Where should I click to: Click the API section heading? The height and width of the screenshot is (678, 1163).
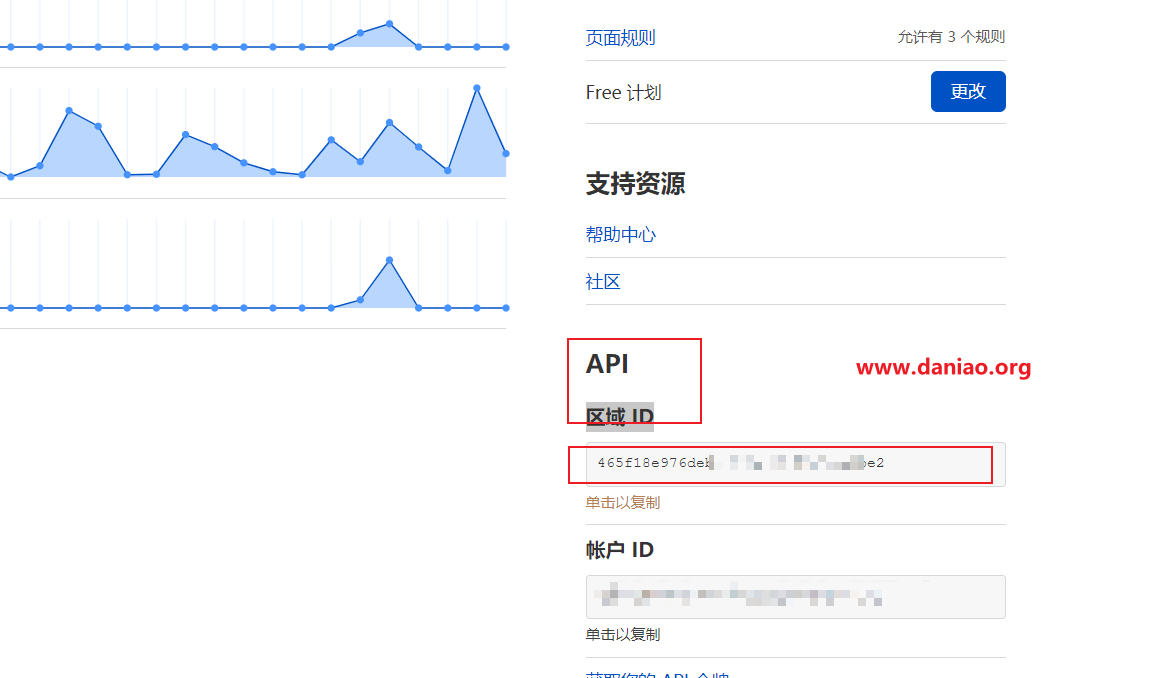pyautogui.click(x=607, y=364)
